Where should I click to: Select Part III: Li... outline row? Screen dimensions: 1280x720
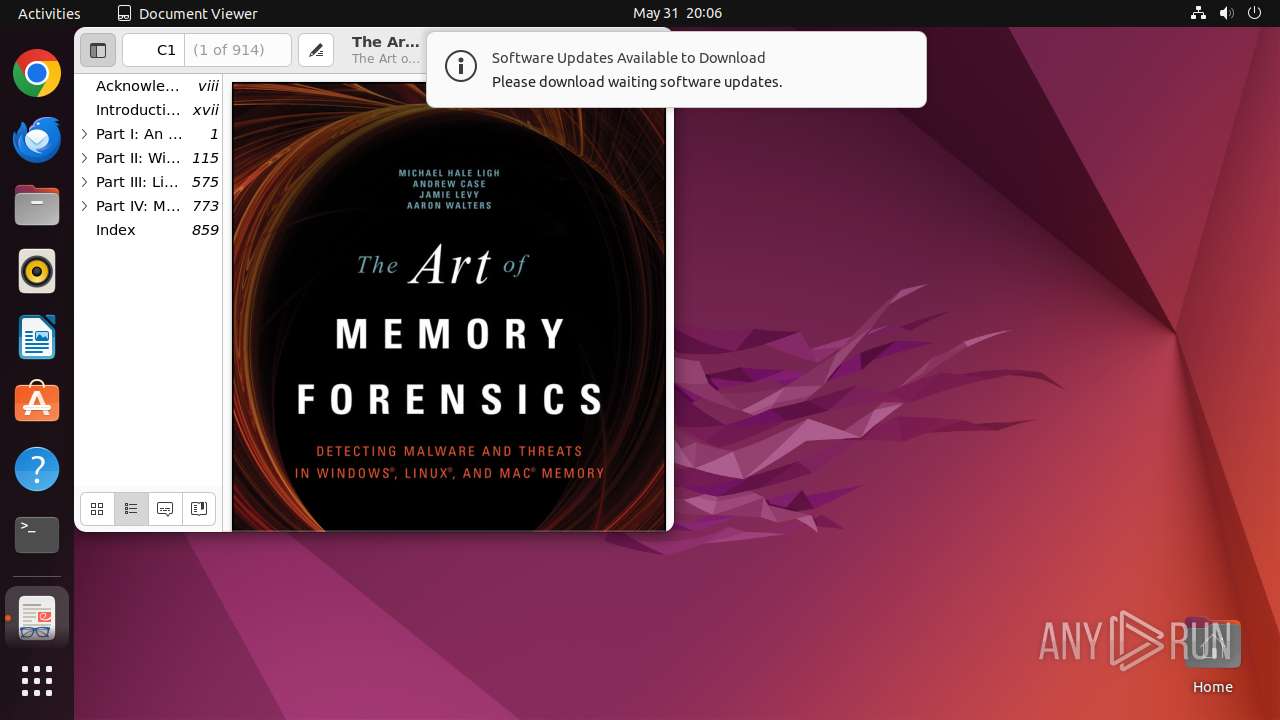click(x=149, y=182)
